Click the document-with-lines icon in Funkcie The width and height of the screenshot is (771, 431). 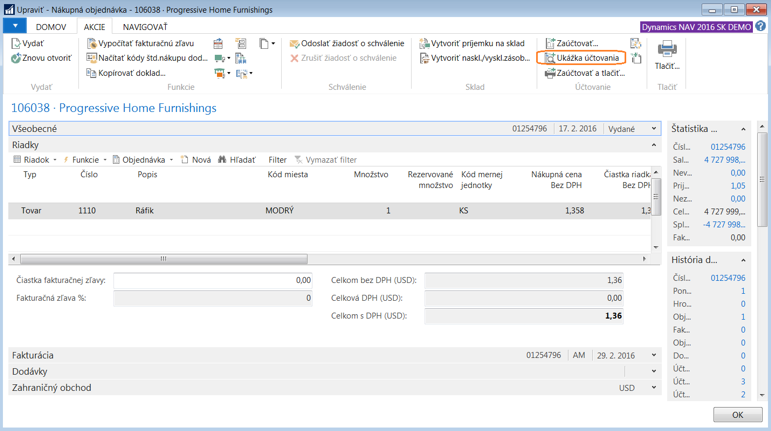(x=240, y=44)
